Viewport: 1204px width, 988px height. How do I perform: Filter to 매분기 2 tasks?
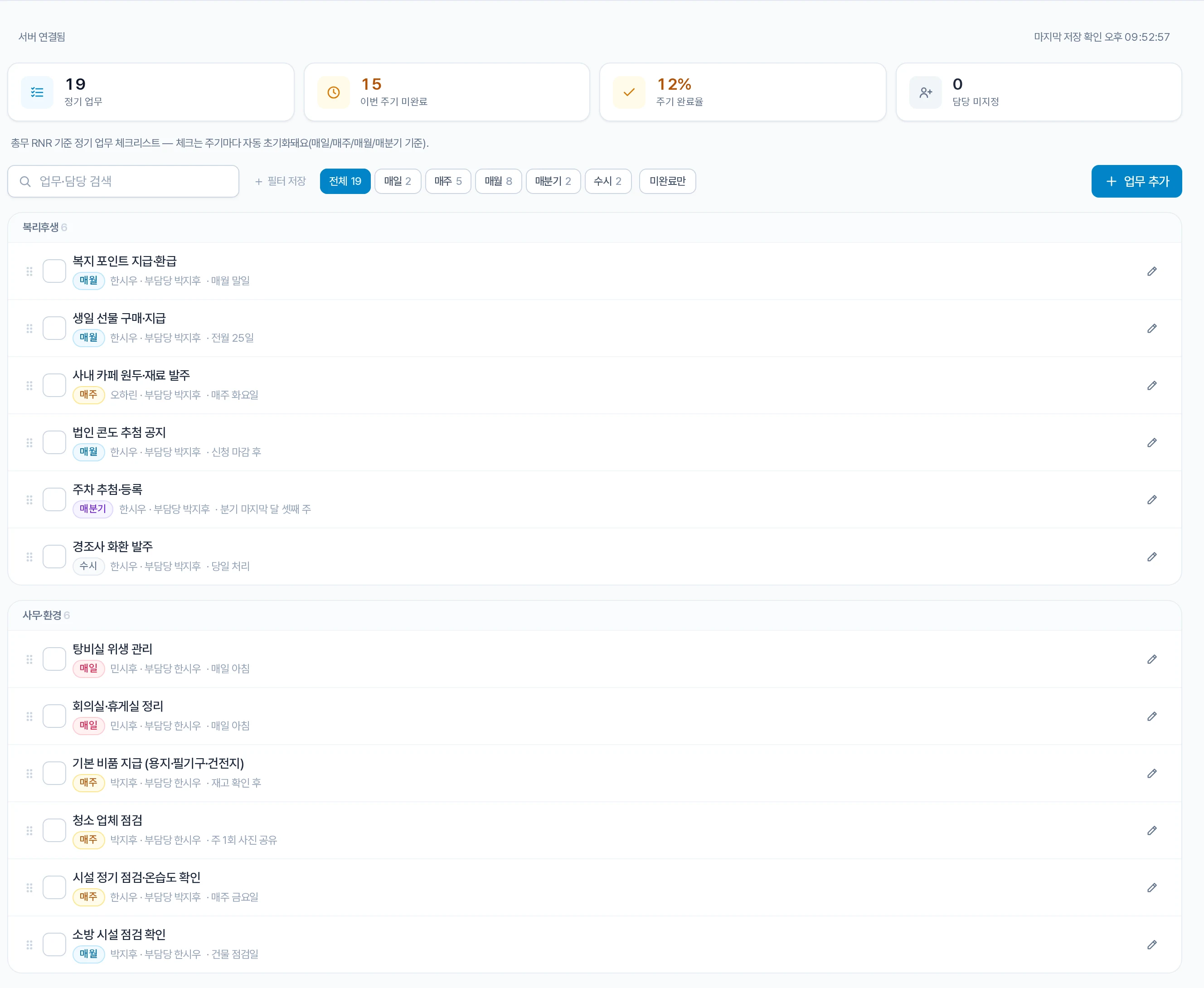coord(553,181)
